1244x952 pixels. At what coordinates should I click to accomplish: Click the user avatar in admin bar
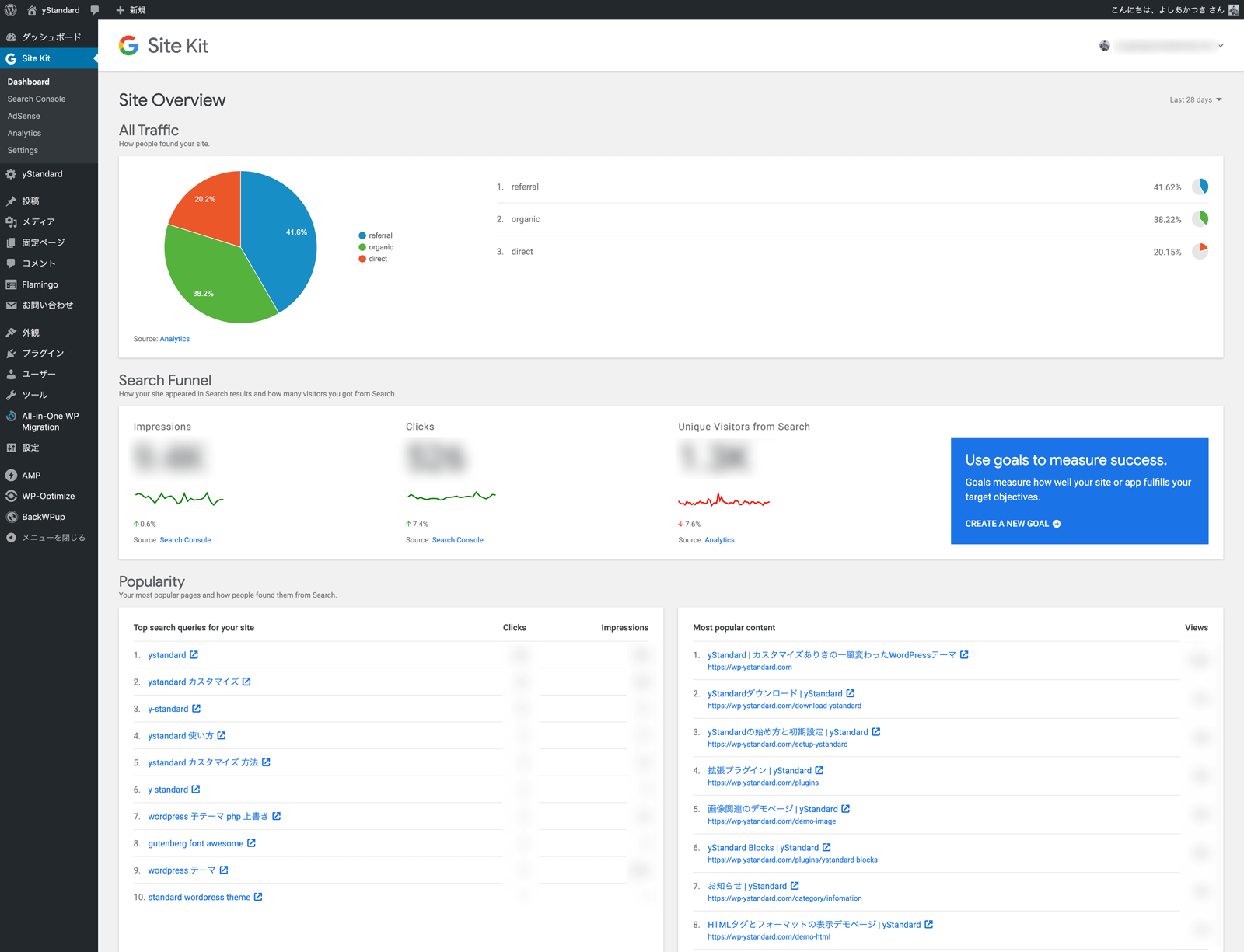(1234, 10)
